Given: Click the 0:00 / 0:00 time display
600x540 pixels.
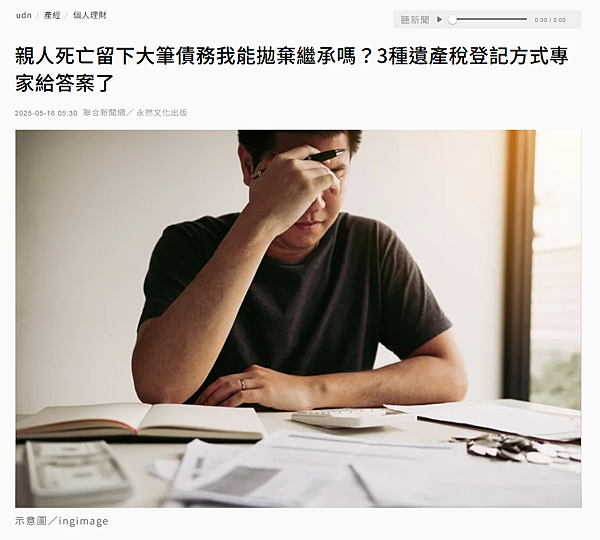Looking at the screenshot, I should (x=550, y=20).
